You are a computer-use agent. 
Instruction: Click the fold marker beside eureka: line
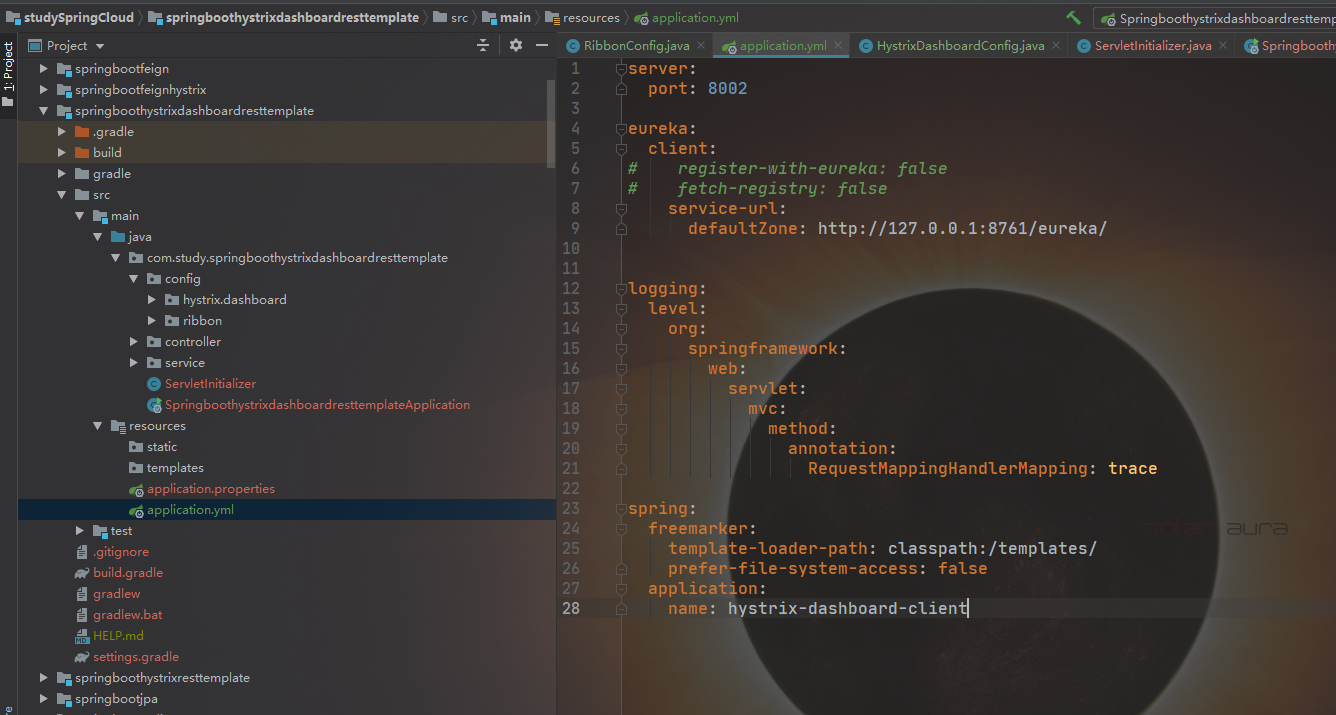pos(621,129)
